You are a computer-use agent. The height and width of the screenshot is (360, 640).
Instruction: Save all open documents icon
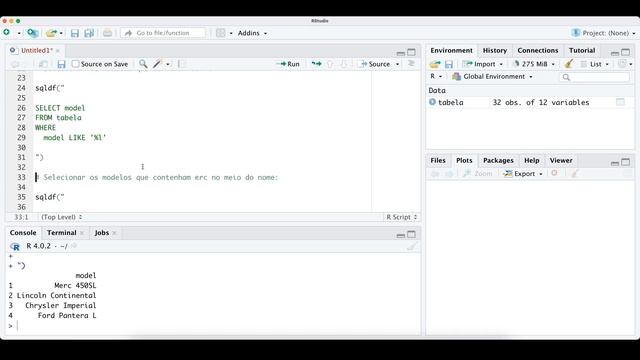click(x=89, y=33)
